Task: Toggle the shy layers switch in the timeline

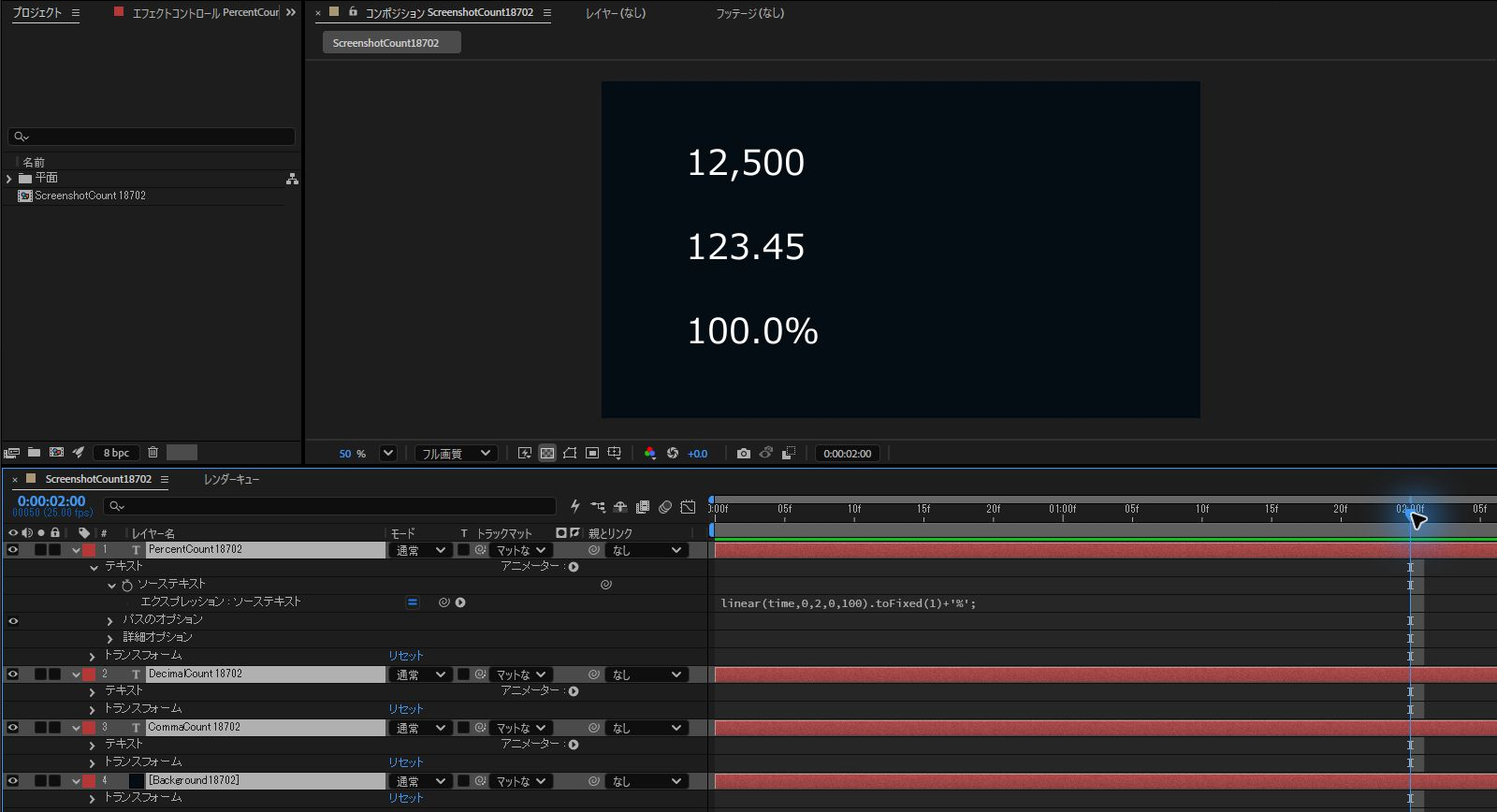Action: pyautogui.click(x=620, y=507)
